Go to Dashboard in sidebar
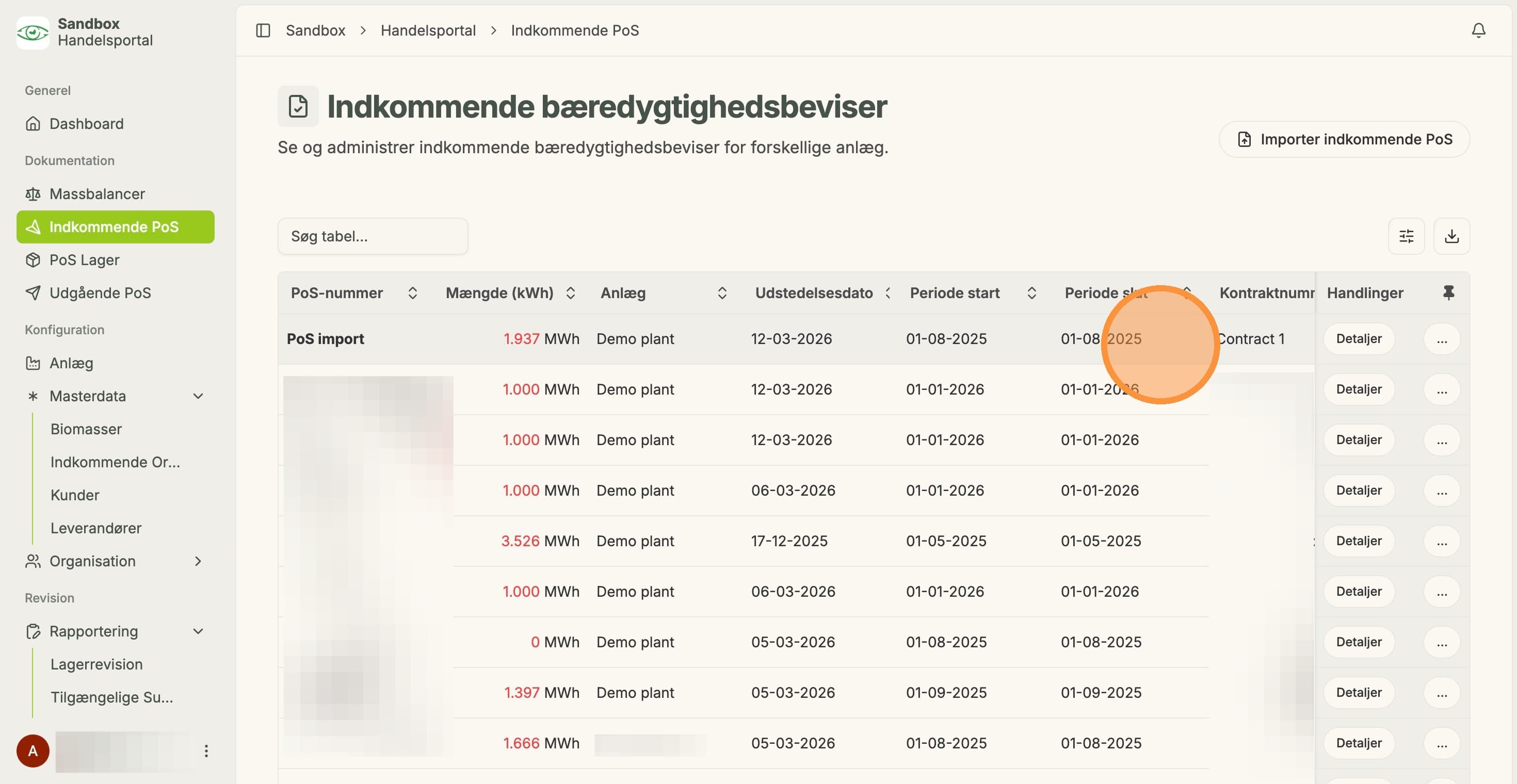Viewport: 1517px width, 784px height. click(x=116, y=124)
